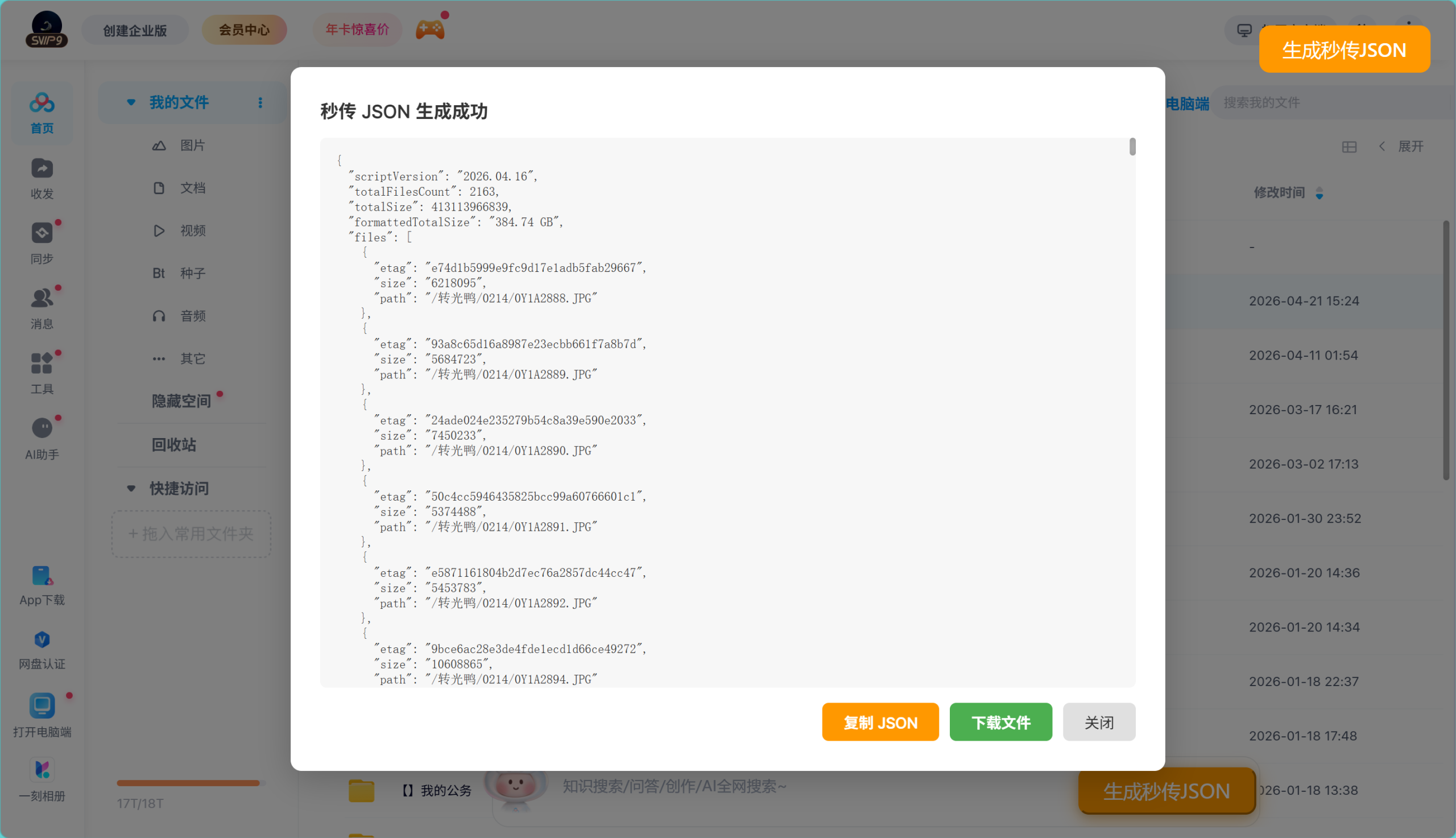Open the 收发 transfer icon
Viewport: 1456px width, 838px height.
(x=42, y=169)
